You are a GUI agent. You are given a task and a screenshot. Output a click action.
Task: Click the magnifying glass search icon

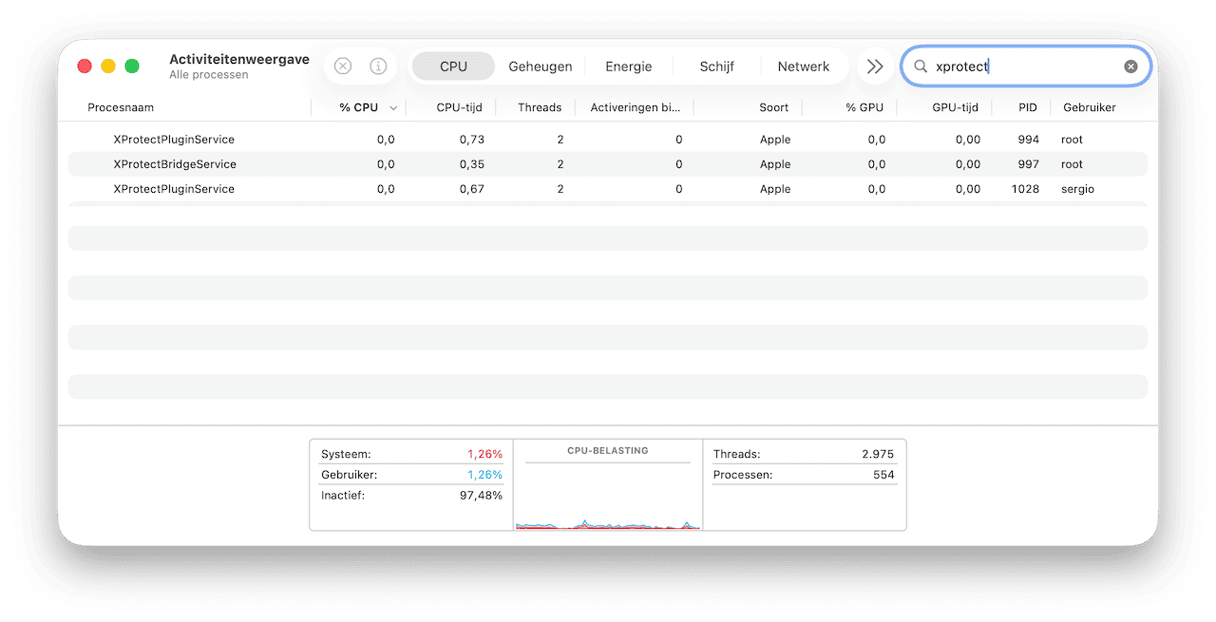(x=921, y=66)
